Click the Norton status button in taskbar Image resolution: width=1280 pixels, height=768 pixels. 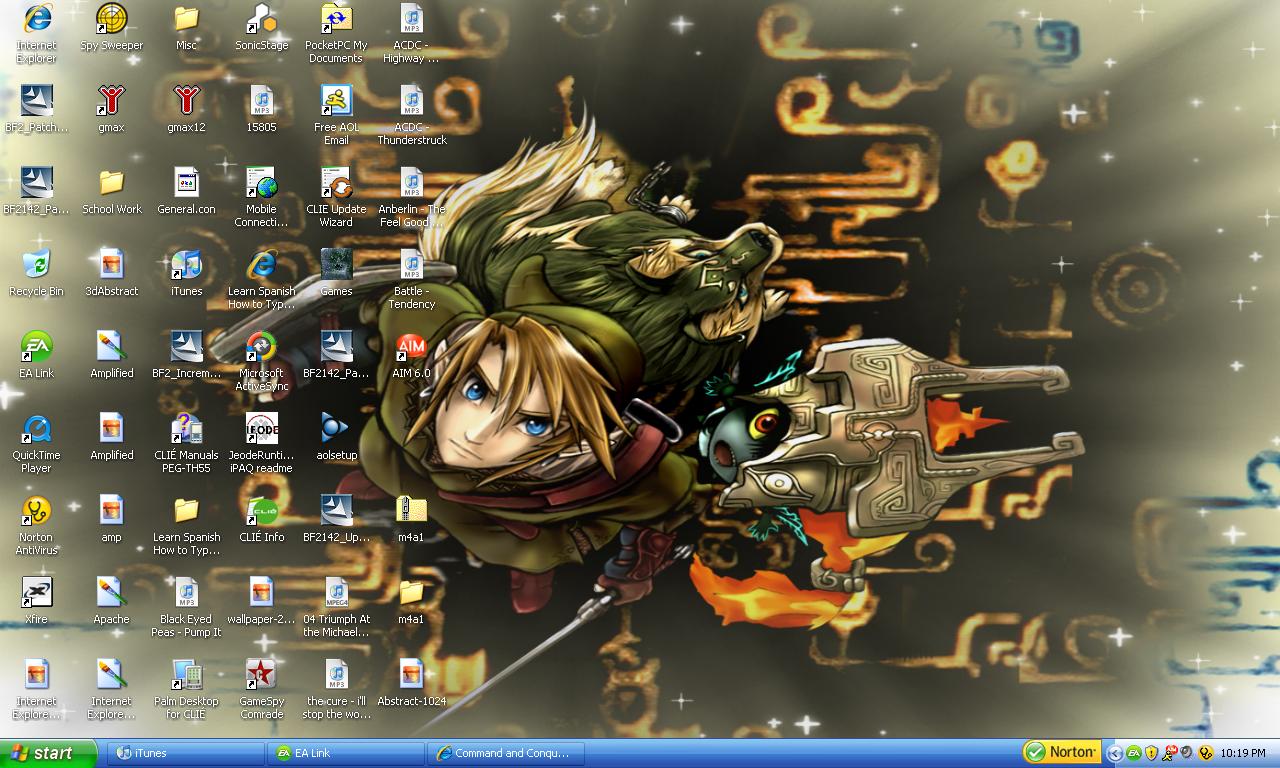[1062, 752]
